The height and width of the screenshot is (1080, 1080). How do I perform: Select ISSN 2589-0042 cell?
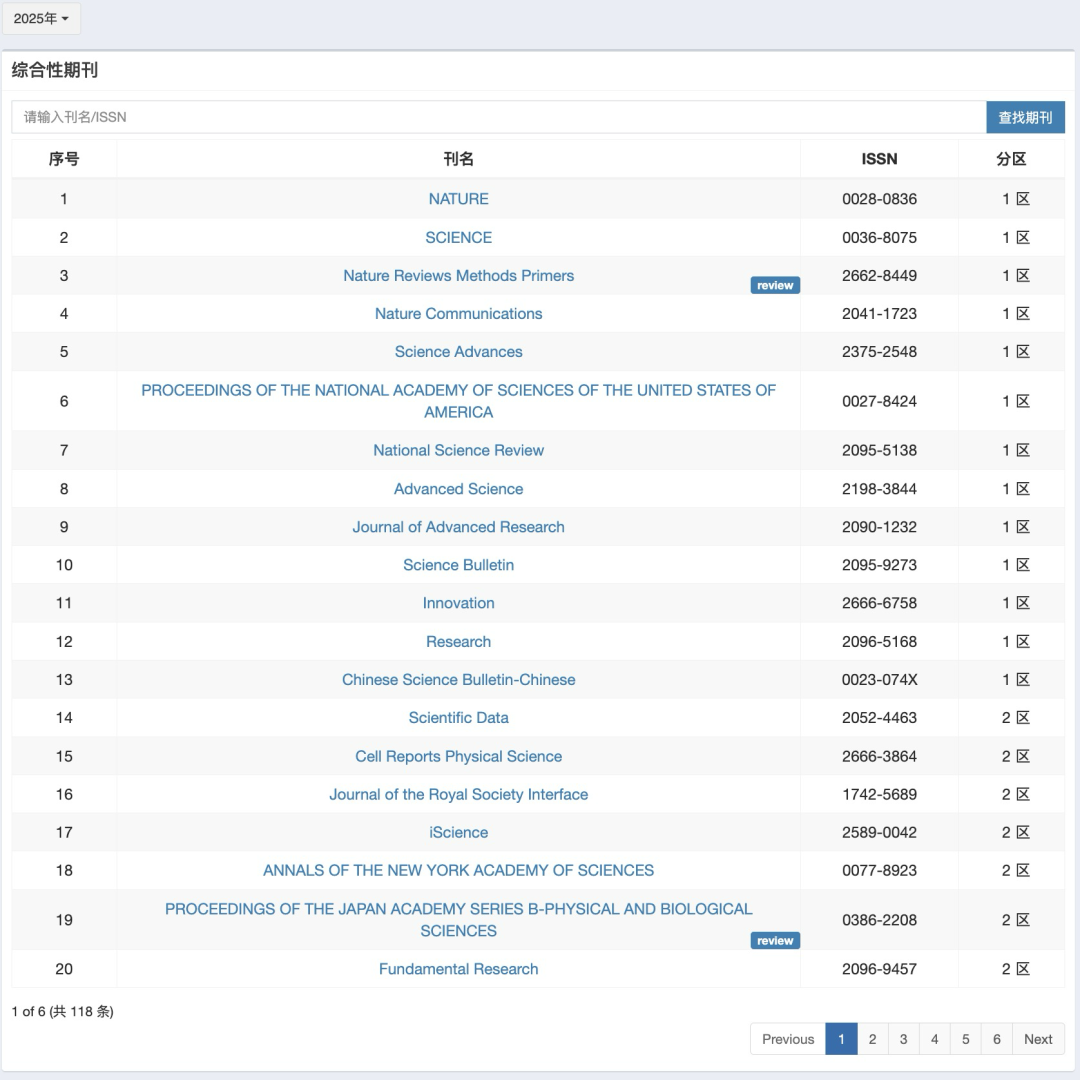(880, 832)
